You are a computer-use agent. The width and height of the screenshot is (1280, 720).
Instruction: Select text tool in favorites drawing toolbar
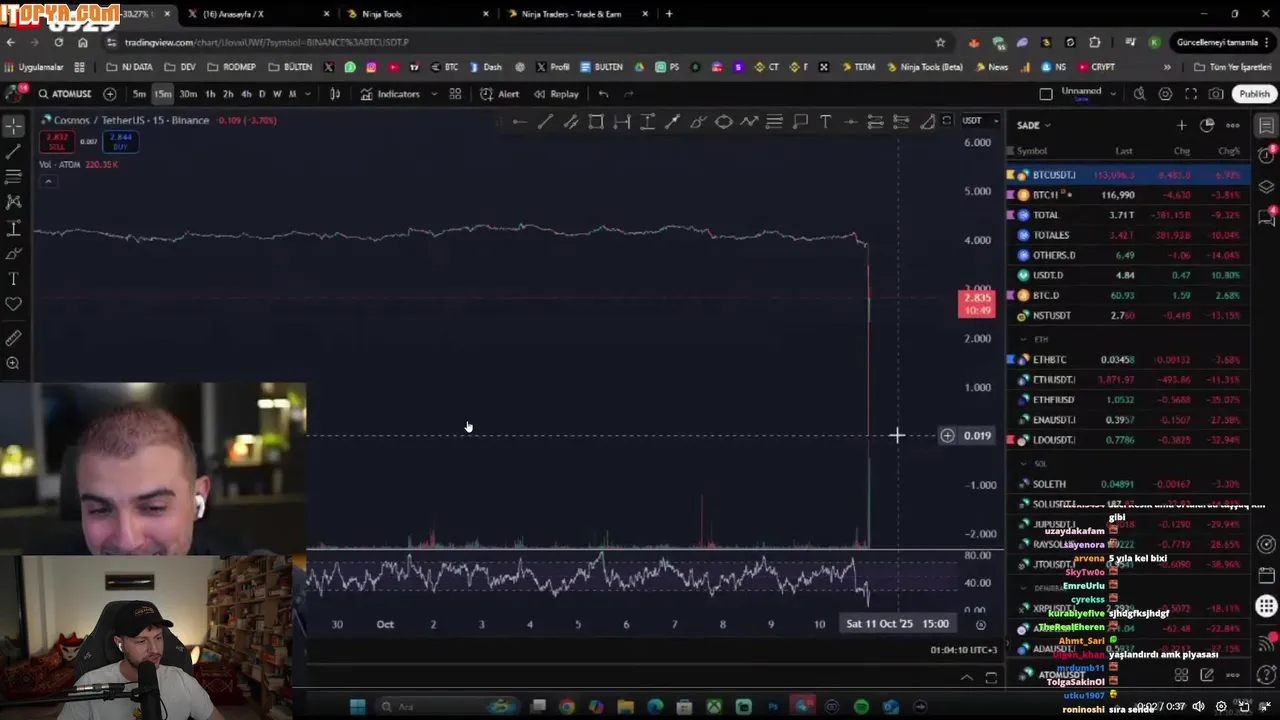point(825,122)
